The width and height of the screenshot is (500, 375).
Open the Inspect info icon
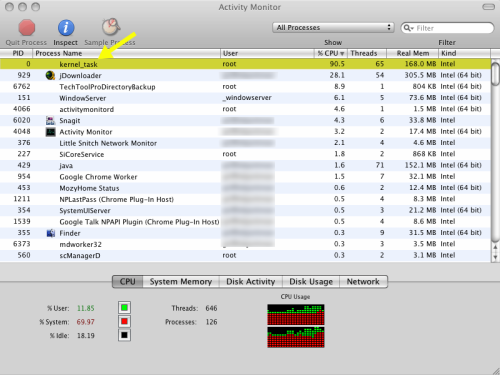(x=66, y=27)
